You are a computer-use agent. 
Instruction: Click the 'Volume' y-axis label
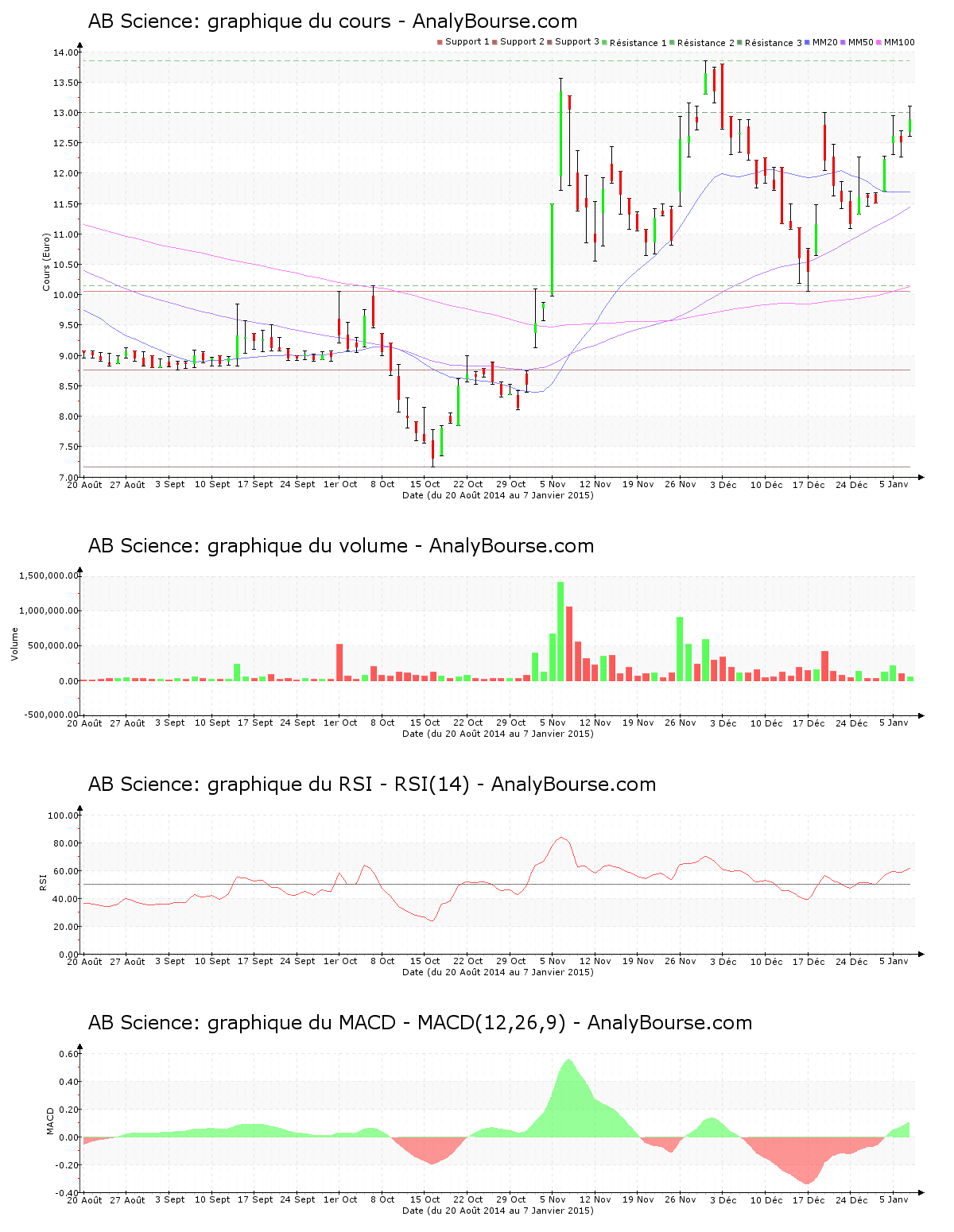point(14,644)
